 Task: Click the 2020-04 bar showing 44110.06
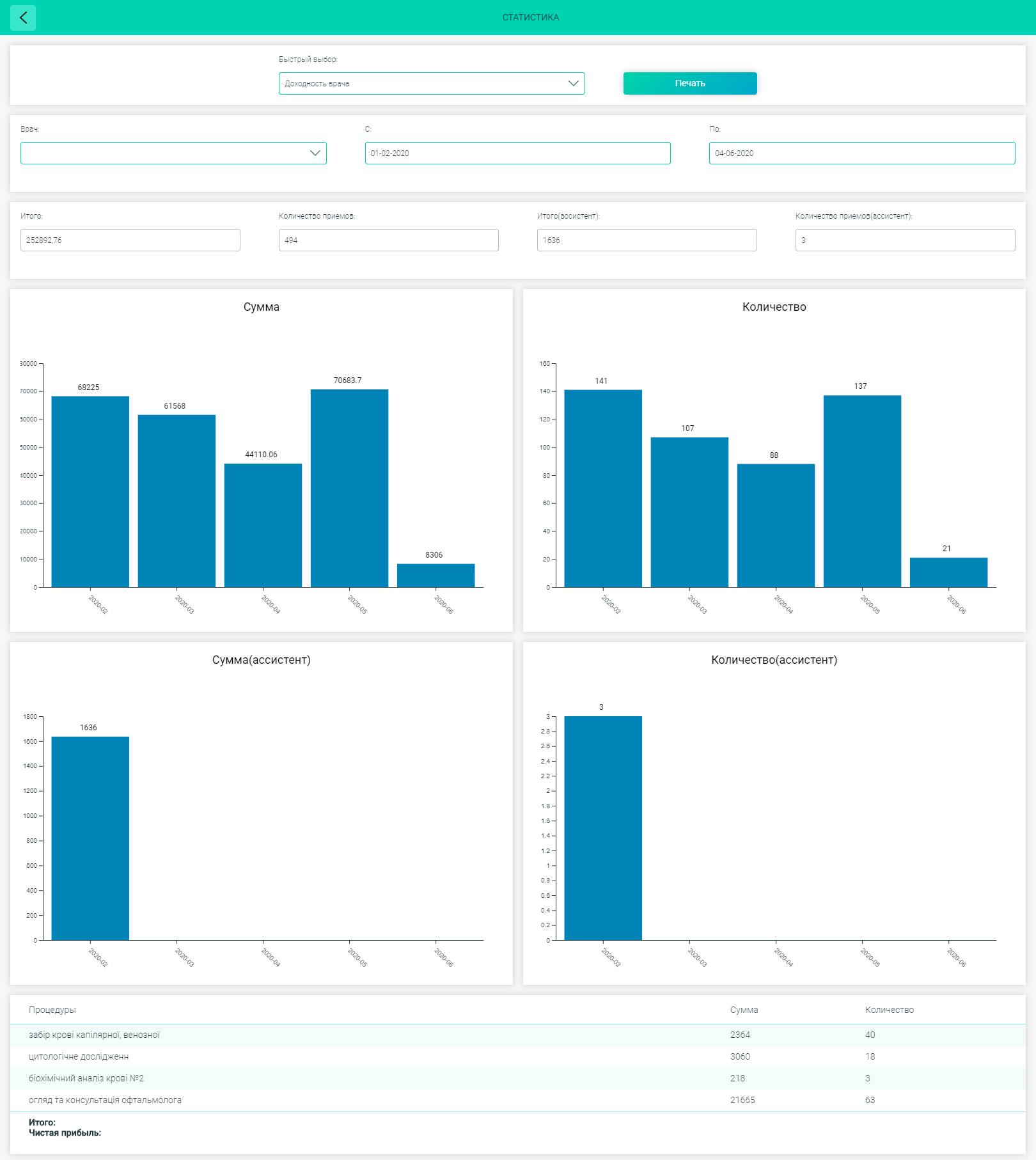click(263, 525)
